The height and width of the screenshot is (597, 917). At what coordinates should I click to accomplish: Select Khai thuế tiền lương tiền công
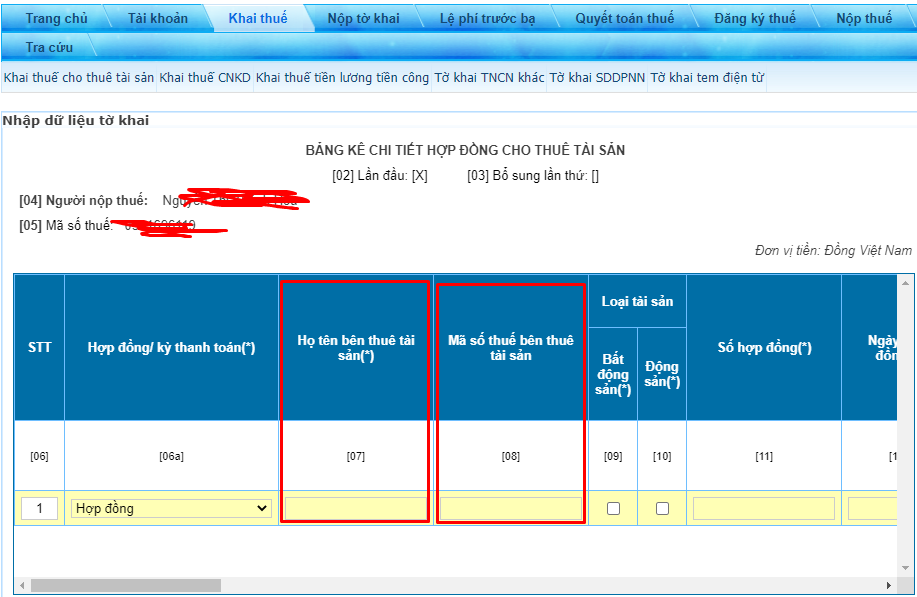click(342, 77)
